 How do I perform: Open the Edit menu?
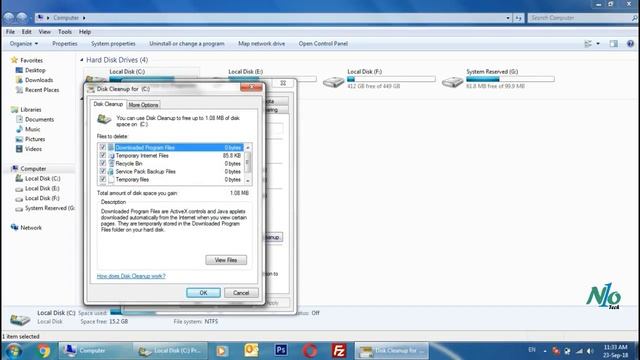pyautogui.click(x=27, y=32)
